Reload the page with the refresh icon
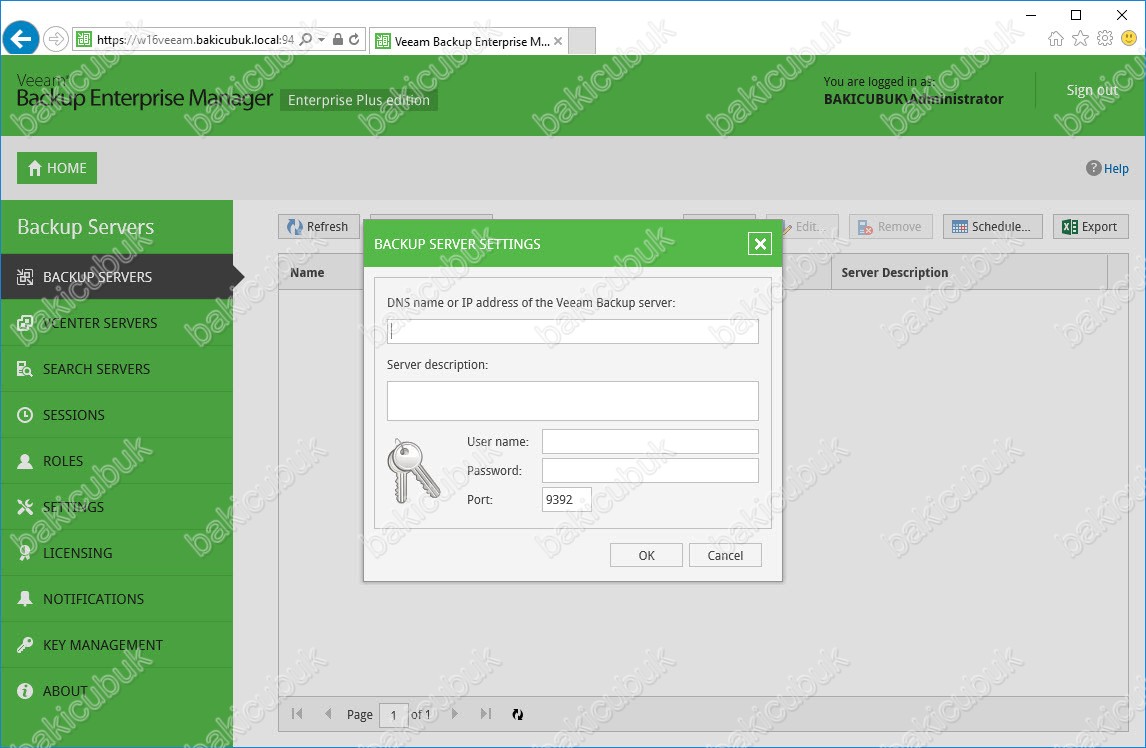Viewport: 1146px width, 748px height. click(x=354, y=39)
